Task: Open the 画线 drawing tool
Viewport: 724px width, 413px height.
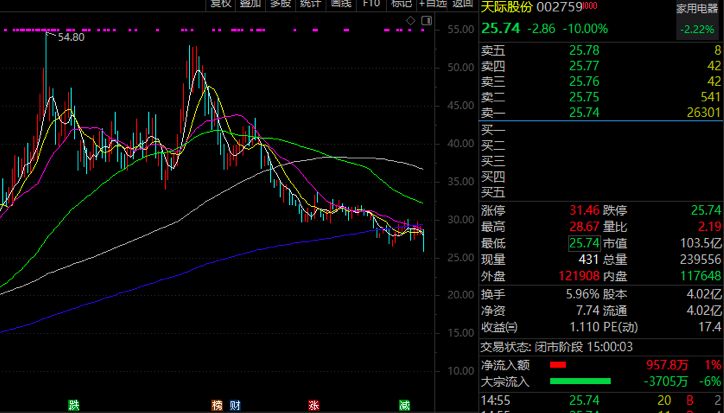Action: click(341, 4)
